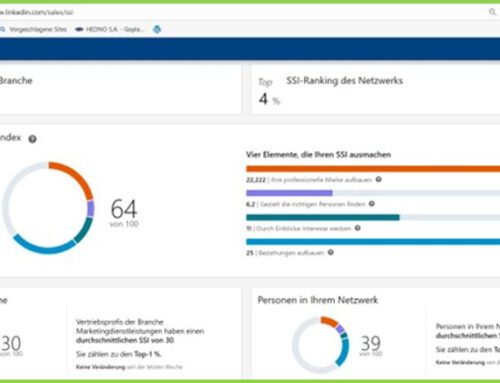Click info icon next to Einblicke Interesse wecken

[x=357, y=228]
